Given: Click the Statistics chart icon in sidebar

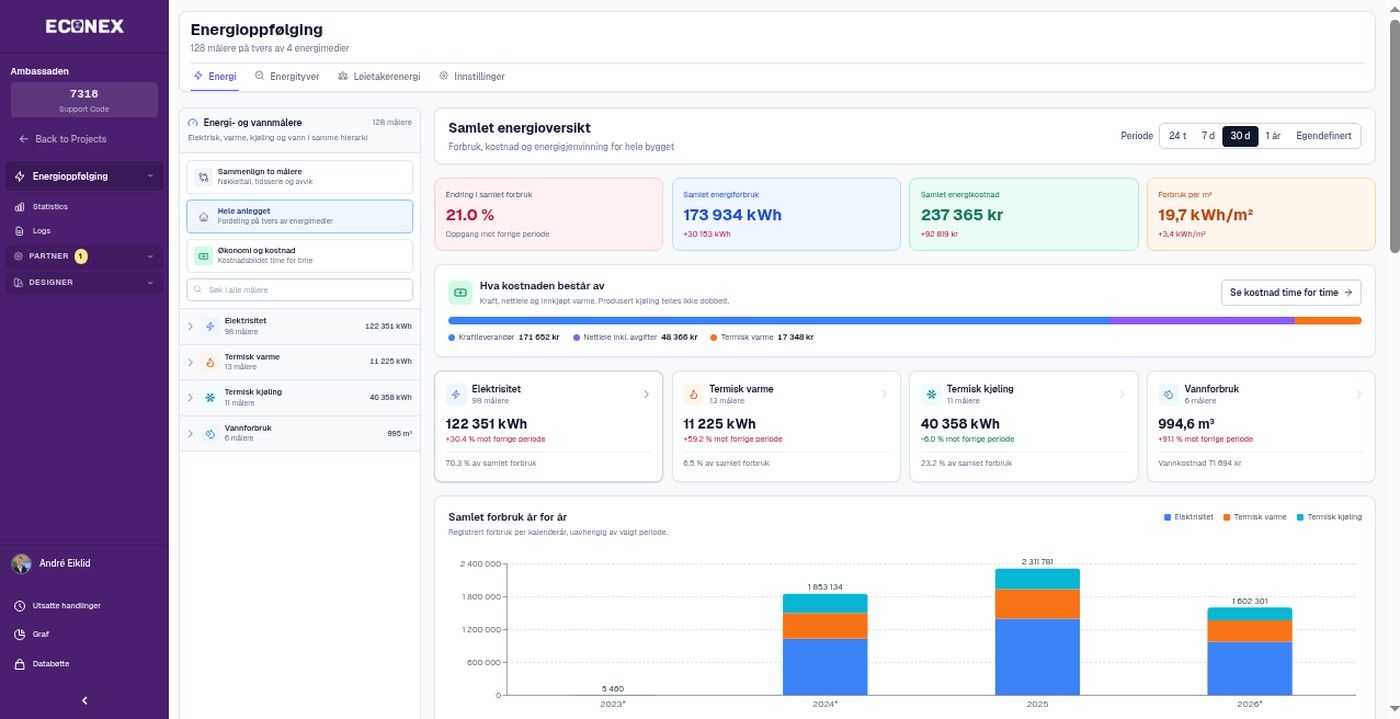Looking at the screenshot, I should 19,207.
